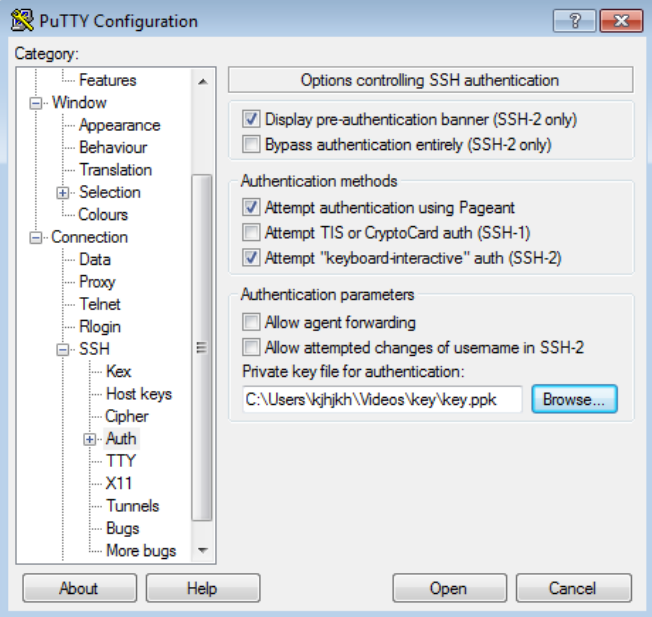Image resolution: width=652 pixels, height=617 pixels.
Task: Enable Allow agent forwarding checkbox
Action: [x=251, y=322]
